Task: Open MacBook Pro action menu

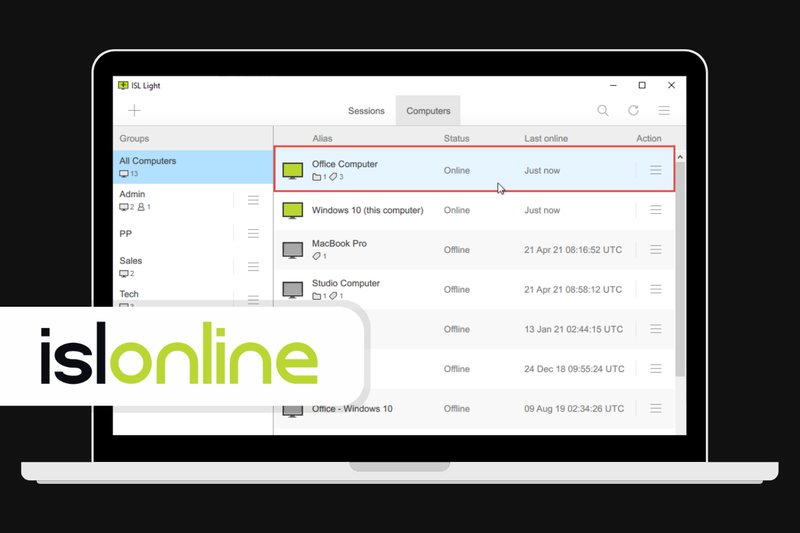Action: tap(656, 249)
